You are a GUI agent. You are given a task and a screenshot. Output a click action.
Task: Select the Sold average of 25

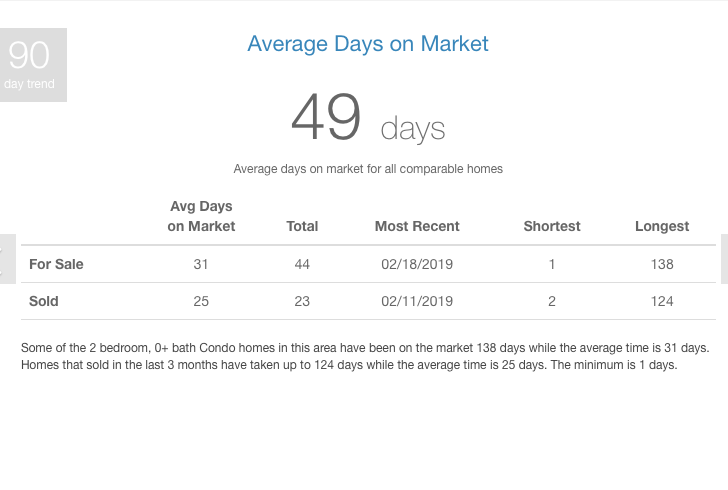pyautogui.click(x=201, y=301)
